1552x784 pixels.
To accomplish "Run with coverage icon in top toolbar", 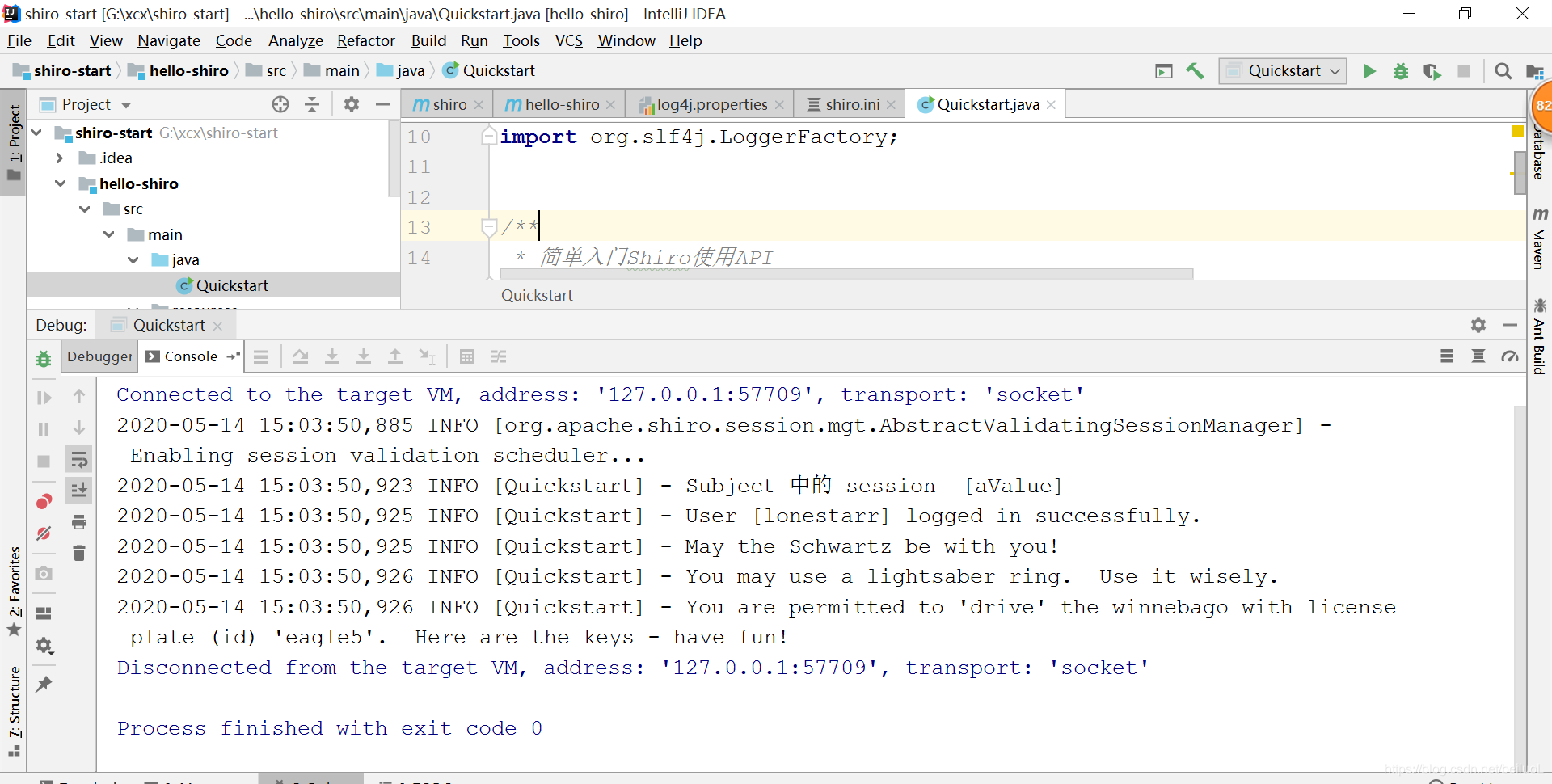I will (x=1432, y=71).
